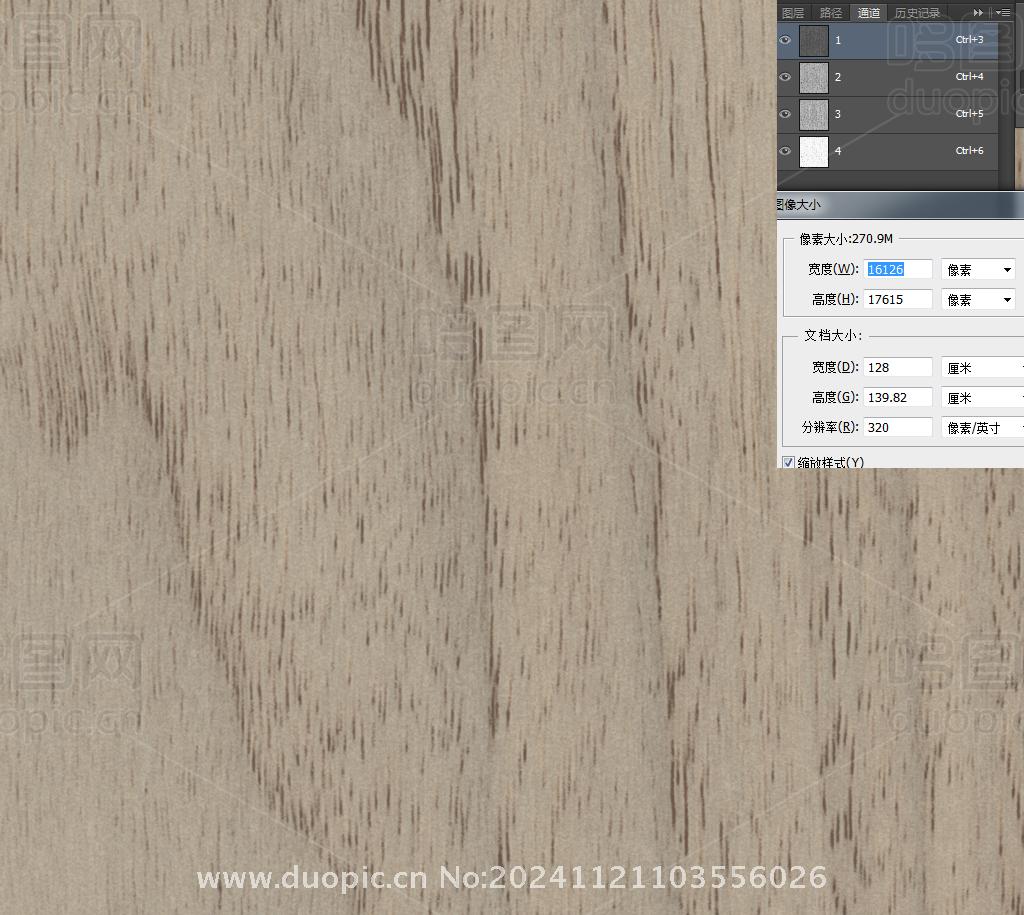This screenshot has height=915, width=1024.
Task: Hide channel 4 with its eye icon
Action: pos(785,151)
